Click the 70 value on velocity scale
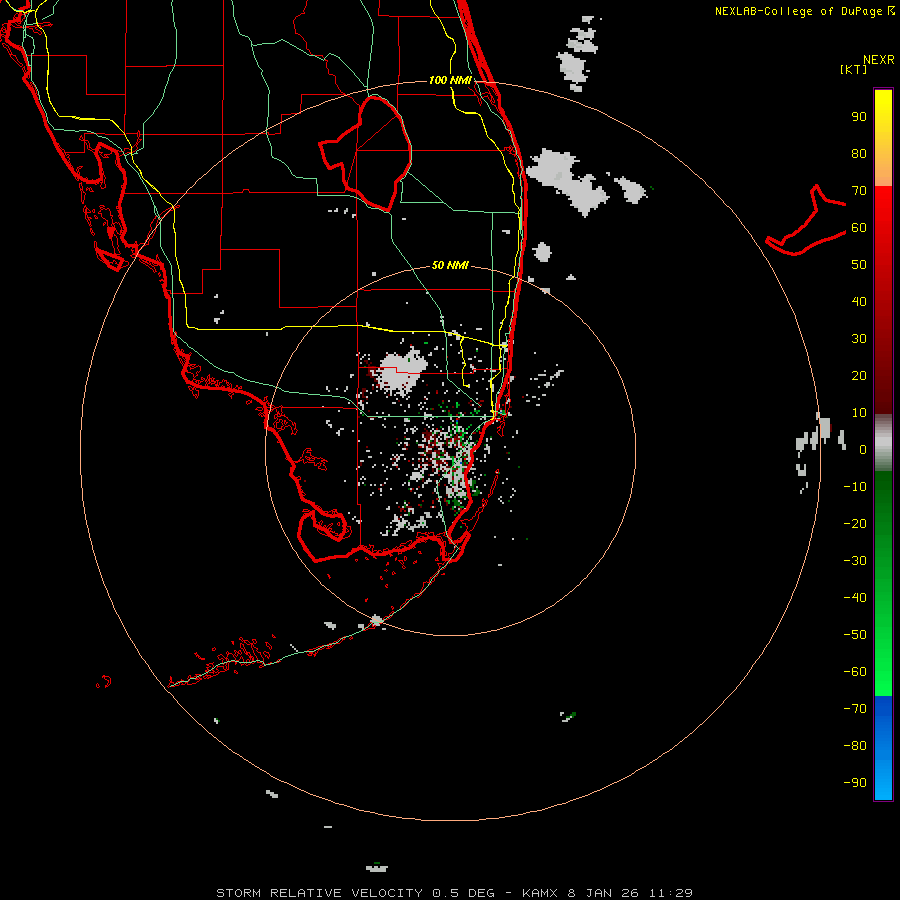 click(859, 191)
